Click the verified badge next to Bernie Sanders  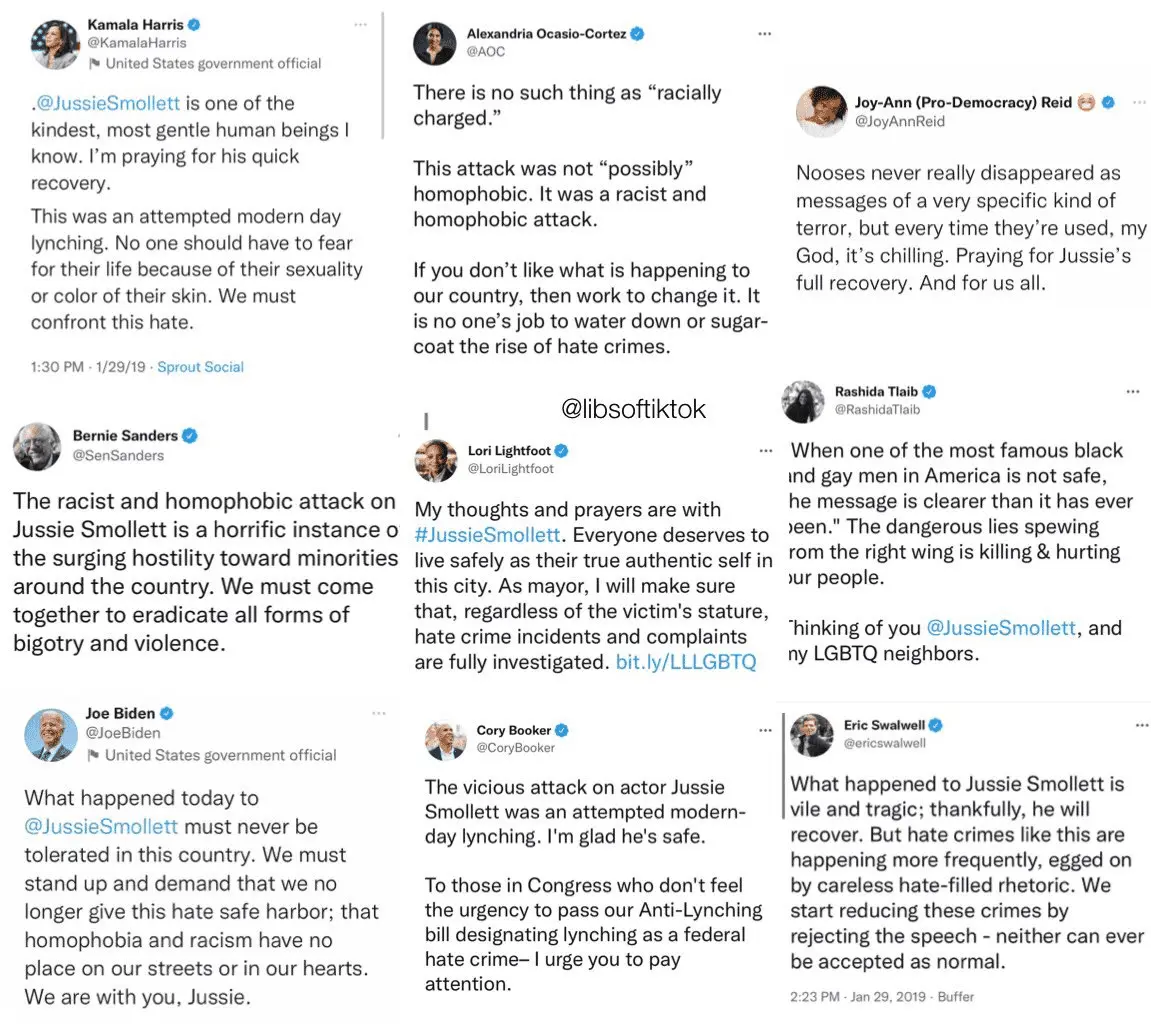[x=189, y=436]
